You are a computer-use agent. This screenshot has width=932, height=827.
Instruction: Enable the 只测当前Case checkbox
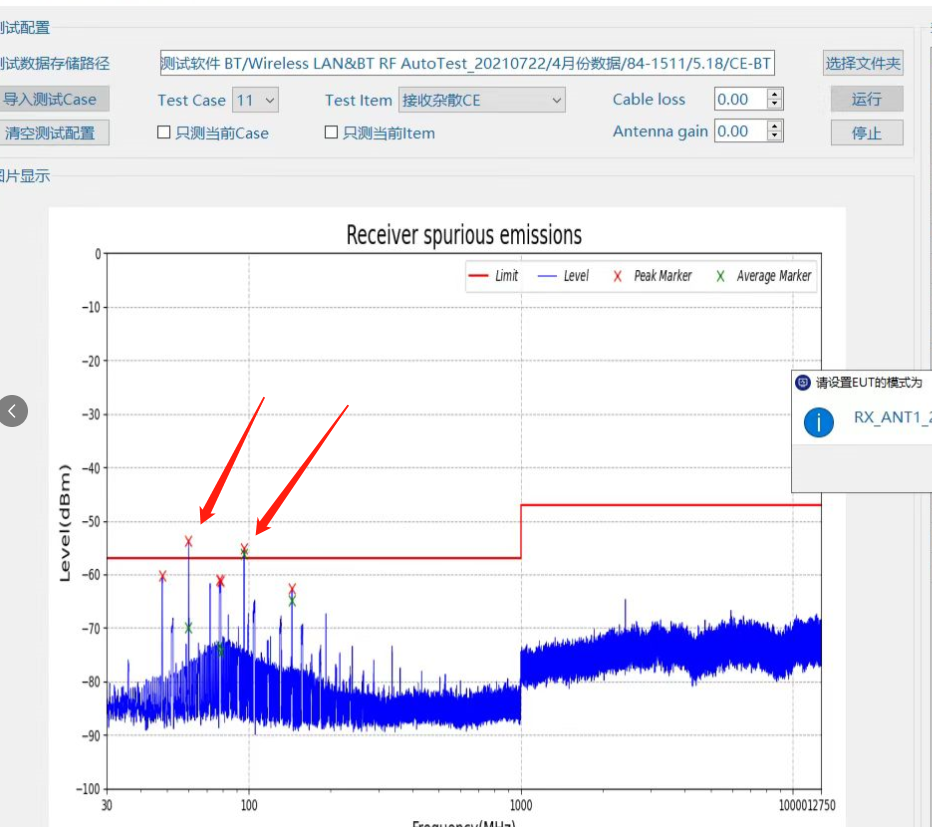pyautogui.click(x=164, y=132)
